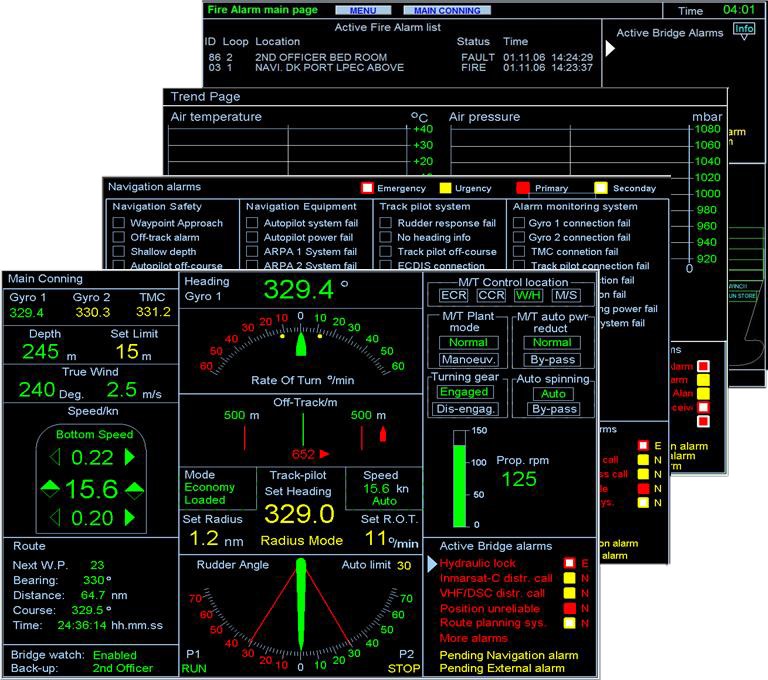Toggle the No heading info checkbox

[x=385, y=237]
